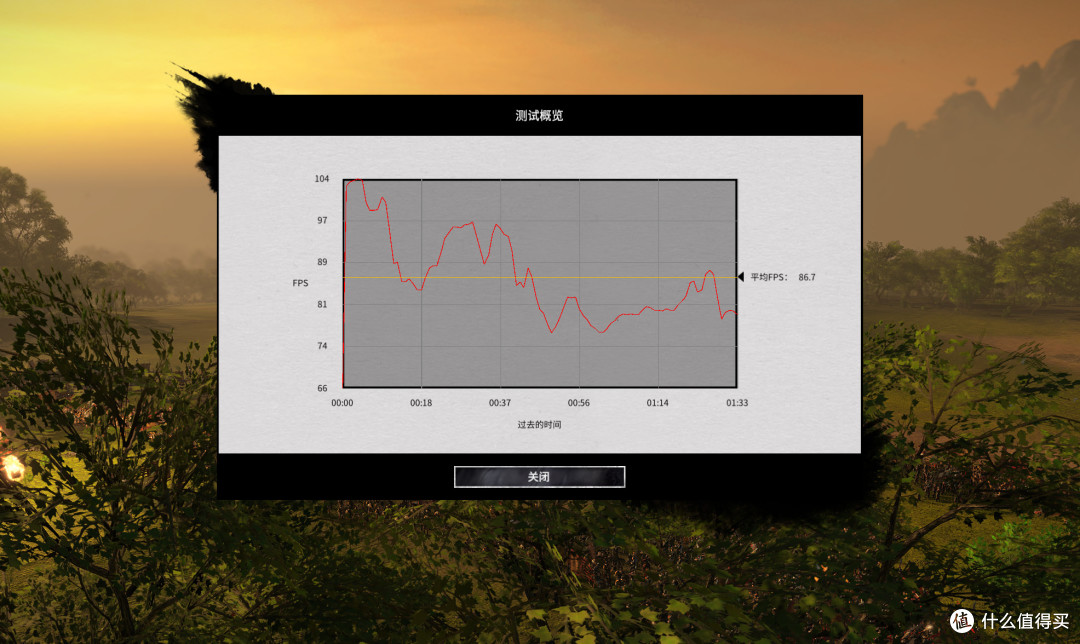Image resolution: width=1080 pixels, height=644 pixels.
Task: Click the 81 y-axis value
Action: point(322,304)
